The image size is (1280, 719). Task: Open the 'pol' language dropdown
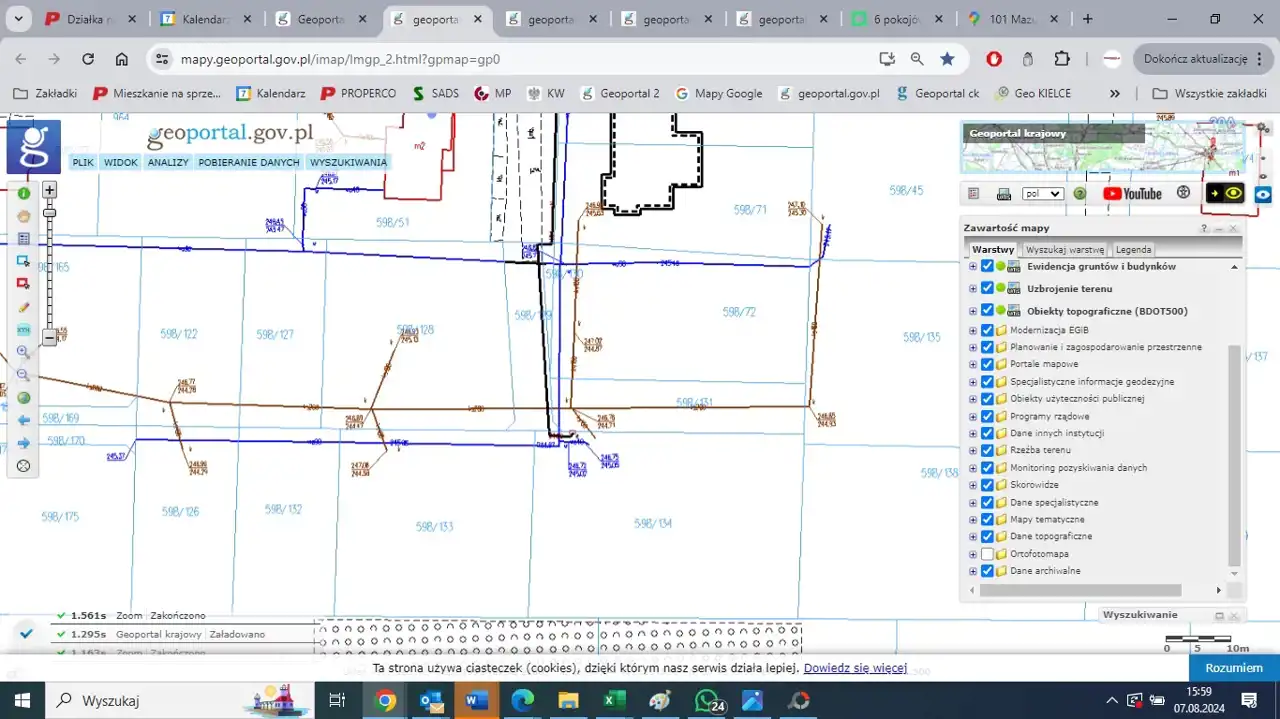tap(1042, 194)
